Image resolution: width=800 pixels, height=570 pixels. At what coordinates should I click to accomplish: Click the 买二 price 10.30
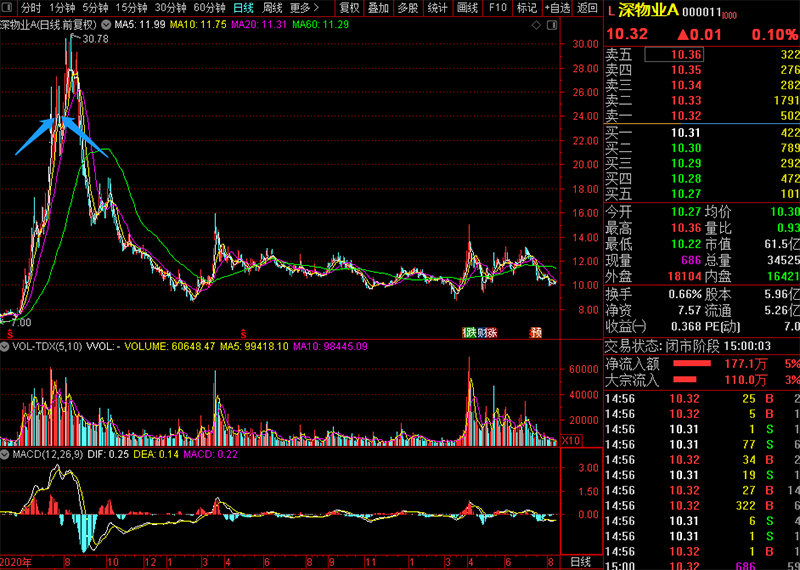point(686,148)
